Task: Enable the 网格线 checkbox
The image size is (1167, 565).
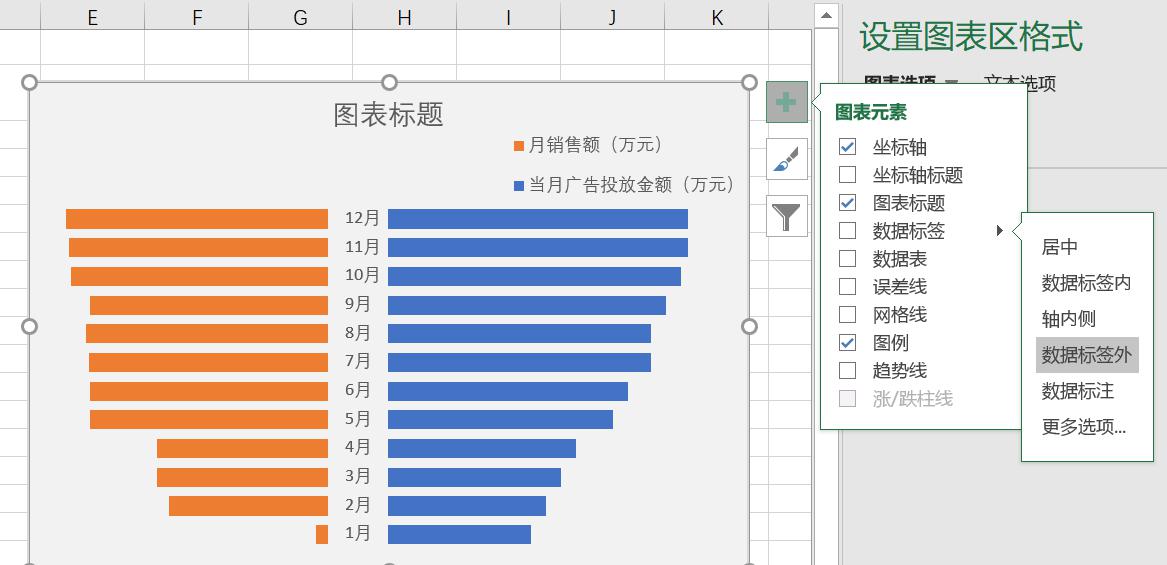Action: click(847, 314)
